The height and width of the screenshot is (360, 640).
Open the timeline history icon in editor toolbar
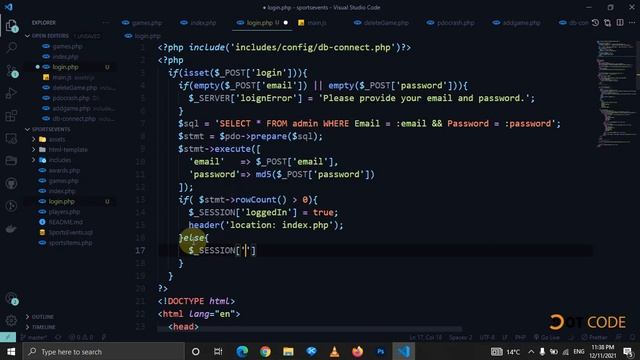[x=595, y=23]
